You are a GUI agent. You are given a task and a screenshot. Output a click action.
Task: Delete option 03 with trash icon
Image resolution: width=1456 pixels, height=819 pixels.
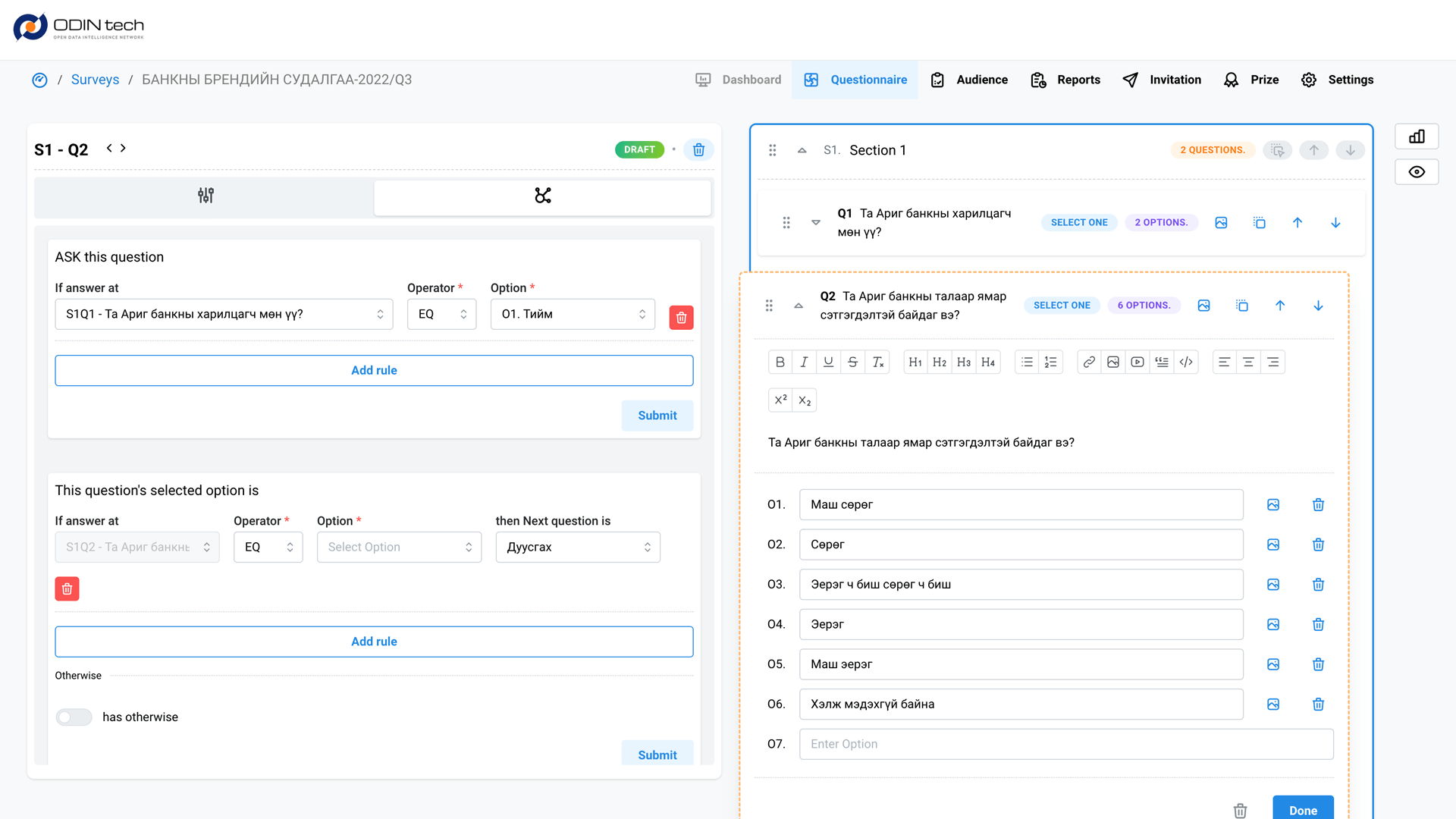point(1318,585)
